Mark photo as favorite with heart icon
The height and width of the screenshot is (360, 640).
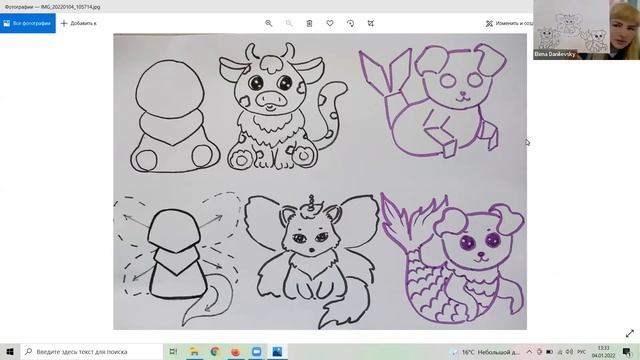(x=330, y=23)
